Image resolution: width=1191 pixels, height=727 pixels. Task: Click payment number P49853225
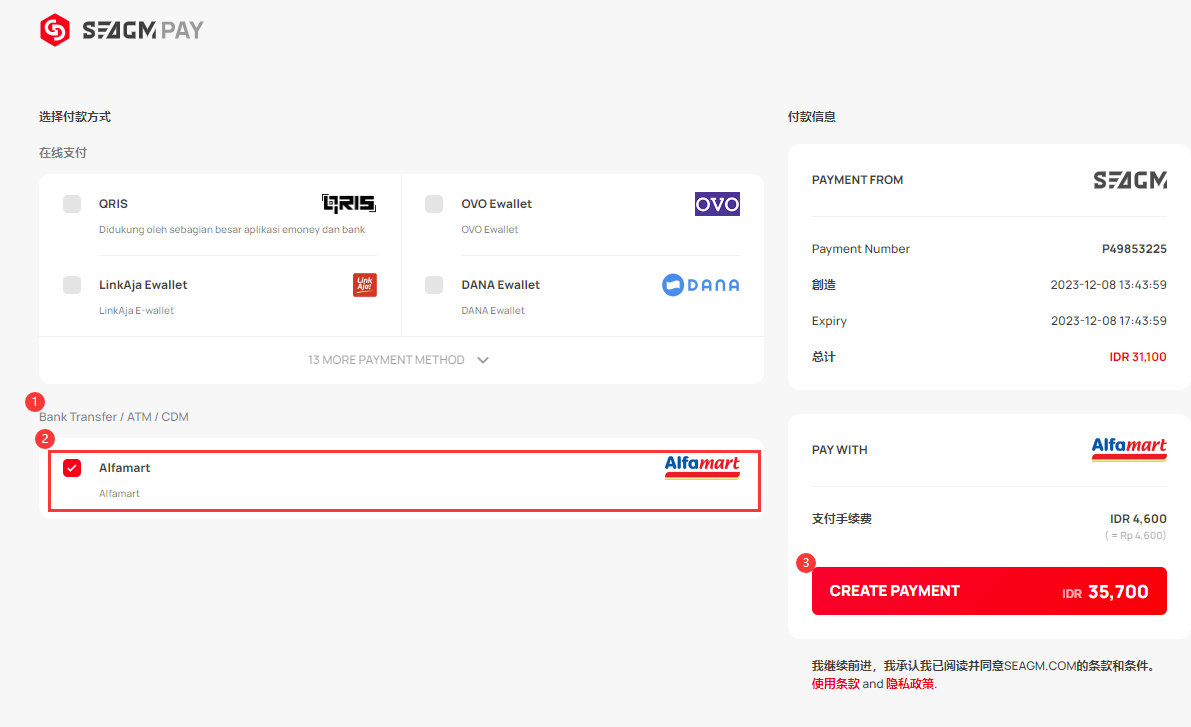click(x=1134, y=249)
